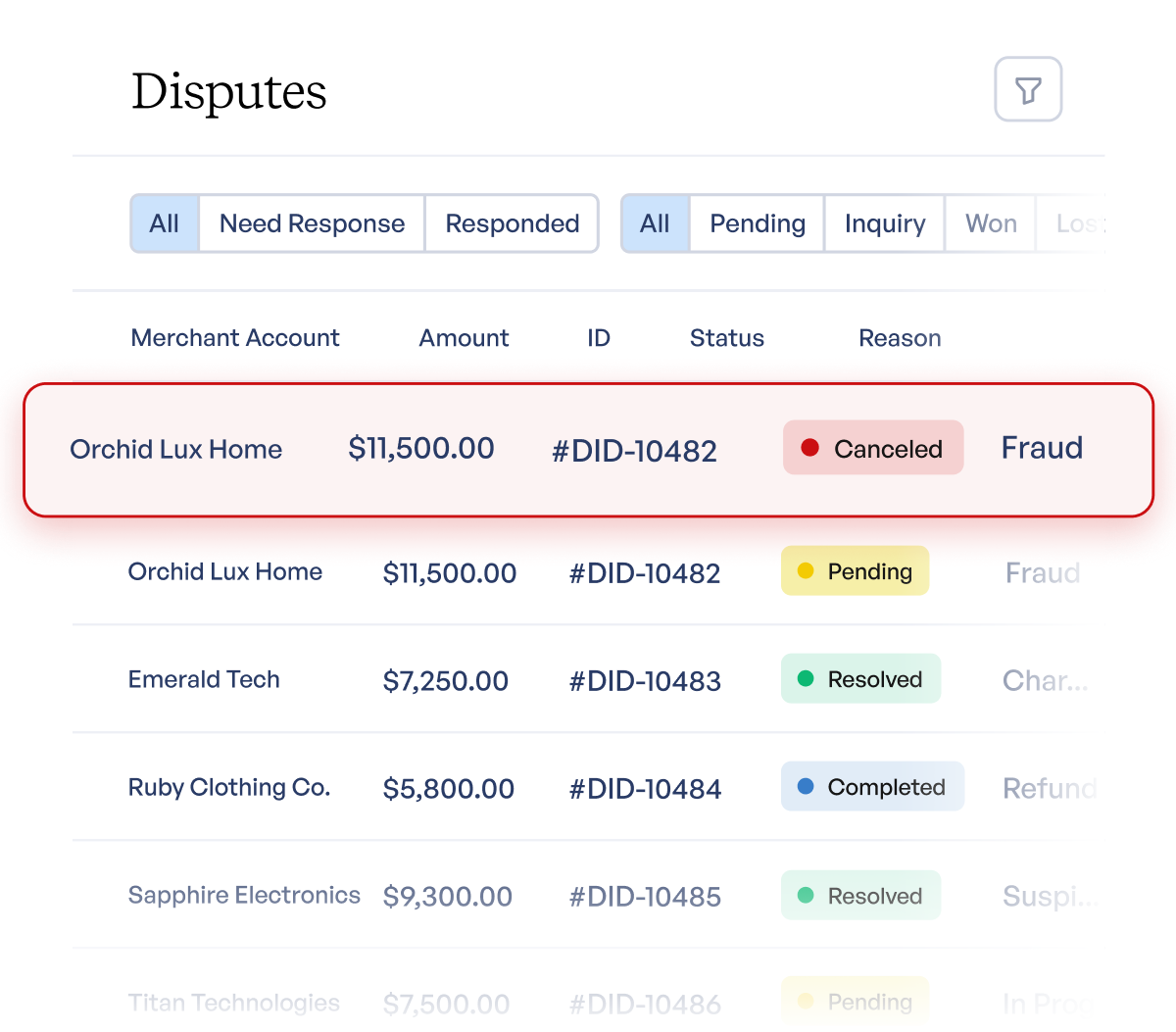Choose 'All' in the response filter group
1176x1032 pixels.
pyautogui.click(x=165, y=223)
